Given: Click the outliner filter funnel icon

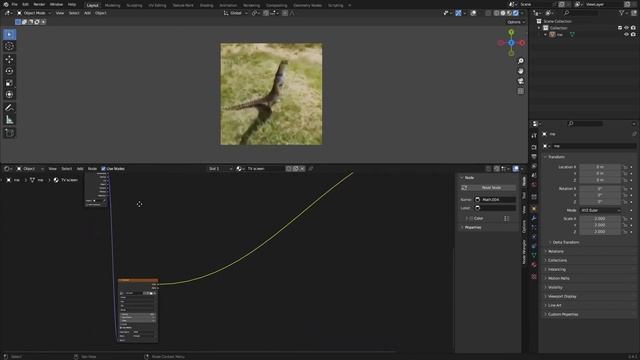Looking at the screenshot, I should click(622, 13).
